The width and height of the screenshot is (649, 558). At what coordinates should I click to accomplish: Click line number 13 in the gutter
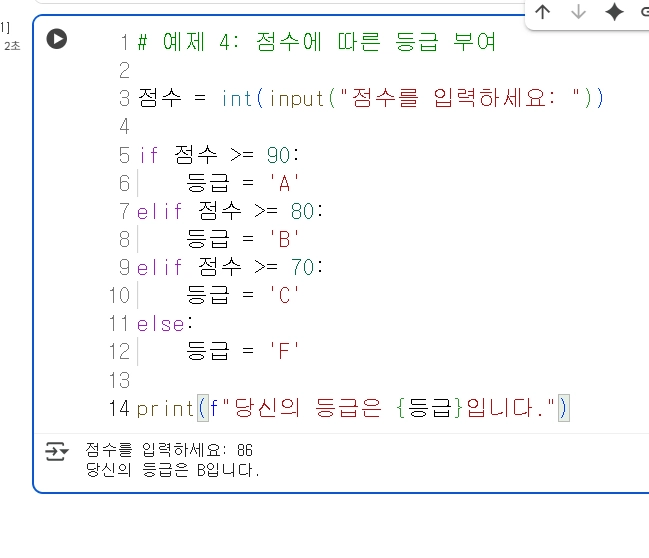point(119,380)
